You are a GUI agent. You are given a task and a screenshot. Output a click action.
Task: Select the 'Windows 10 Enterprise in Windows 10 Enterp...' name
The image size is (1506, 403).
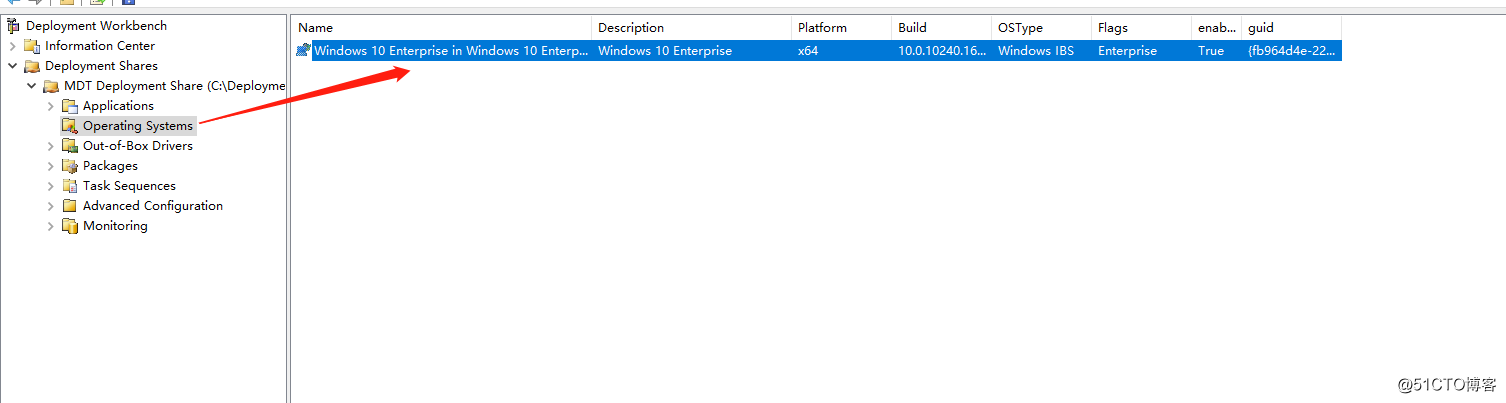[451, 51]
